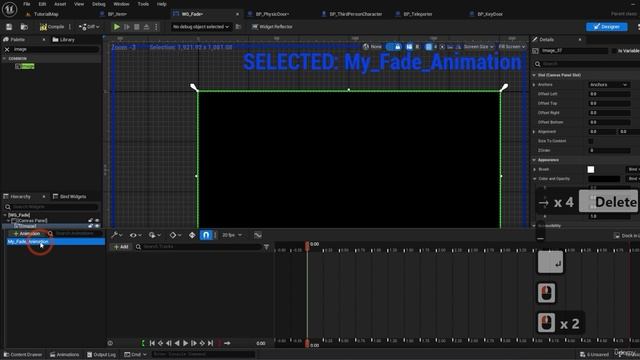Select the Image widget in the palette
Viewport: 640px width, 360px height.
click(25, 67)
